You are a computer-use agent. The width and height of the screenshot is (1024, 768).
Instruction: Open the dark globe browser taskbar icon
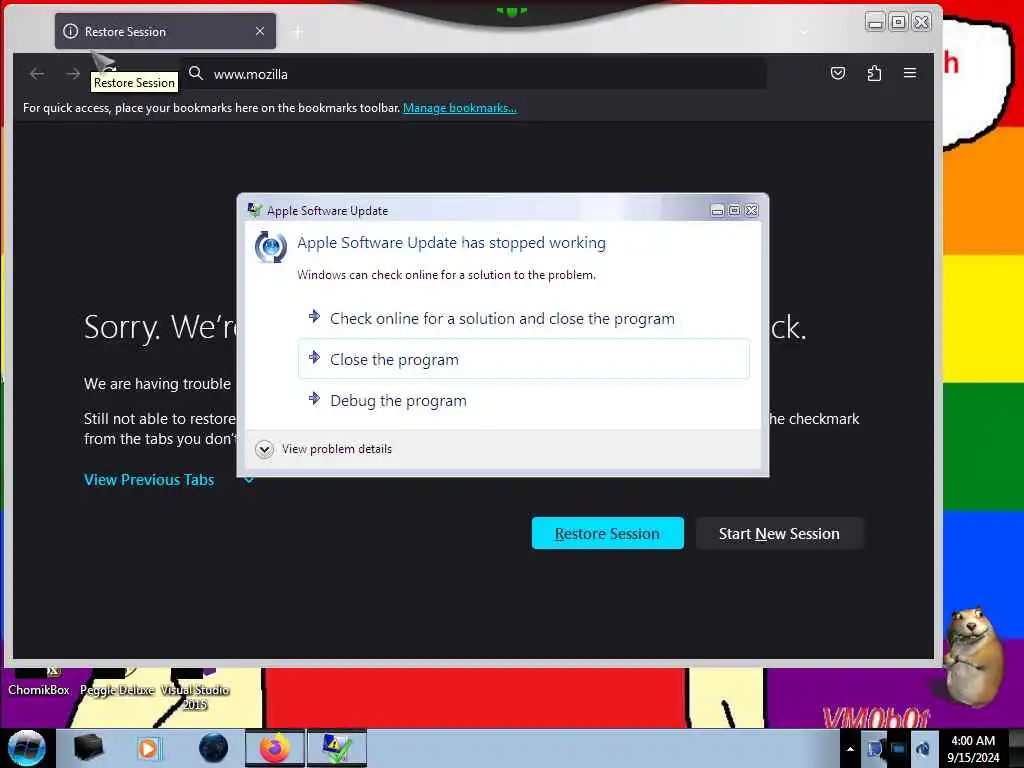(x=214, y=748)
